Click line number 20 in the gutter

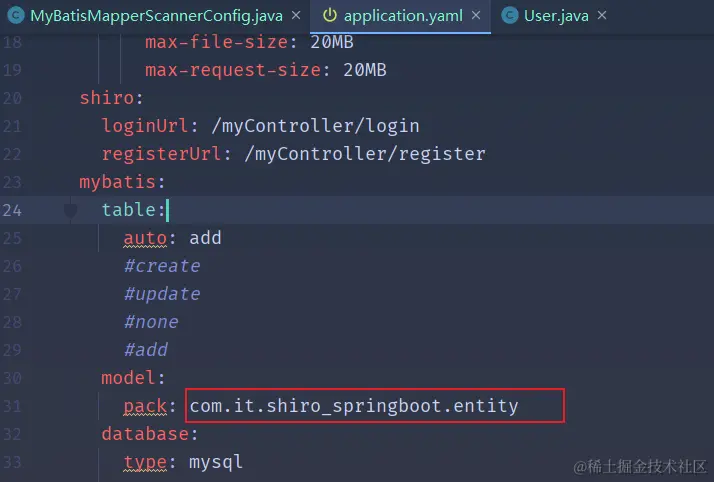click(x=12, y=98)
